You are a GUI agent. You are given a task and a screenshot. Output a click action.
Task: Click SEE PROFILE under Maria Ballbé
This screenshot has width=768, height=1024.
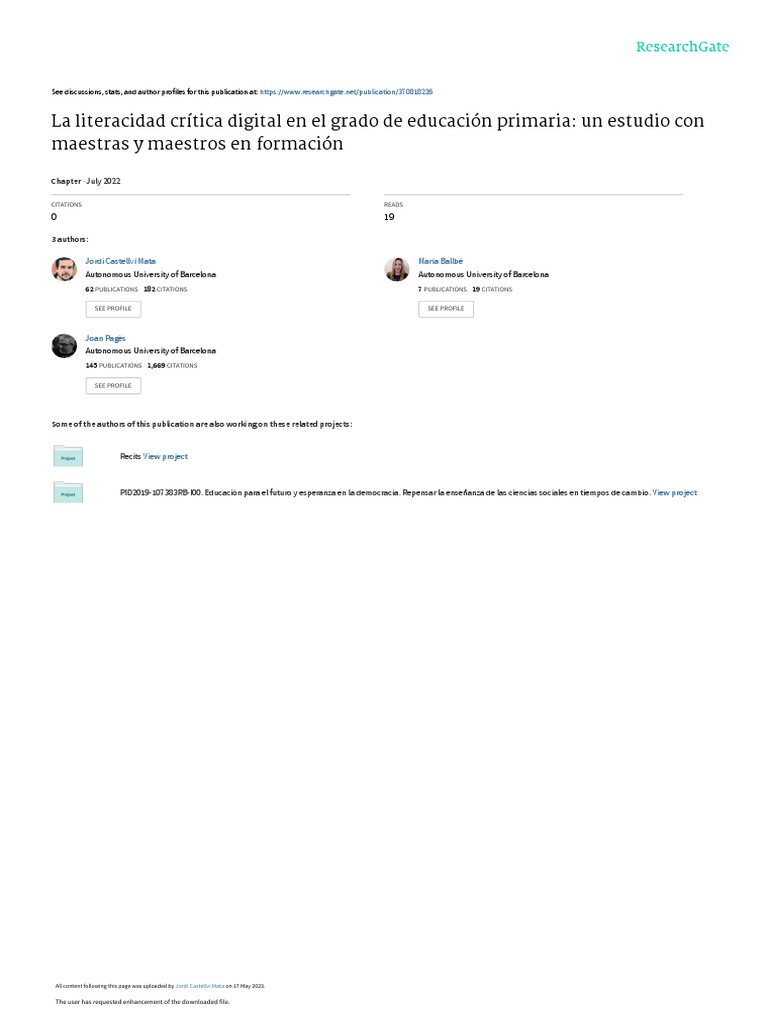point(446,309)
